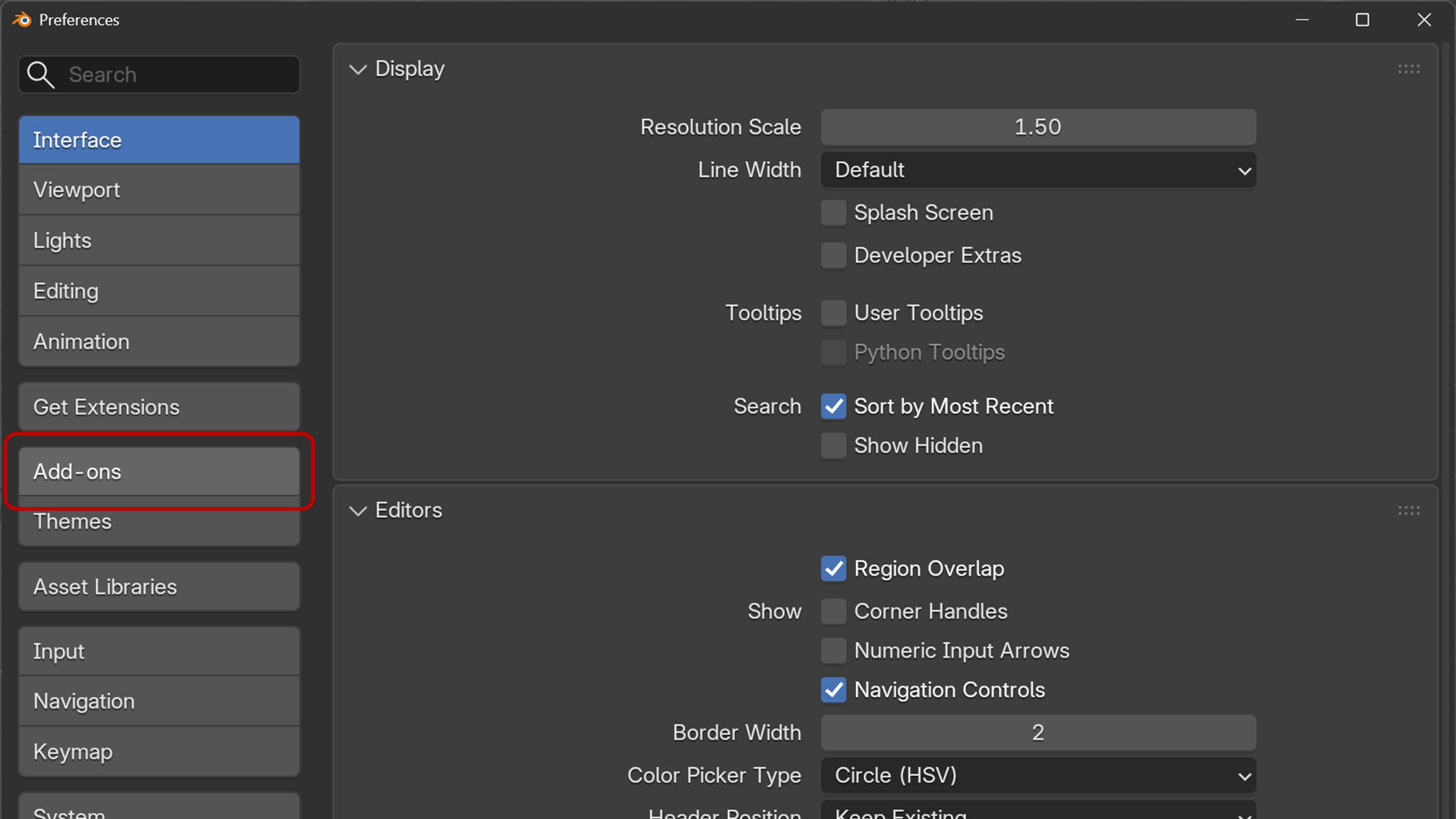
Task: Click the Border Width value field
Action: (x=1038, y=733)
